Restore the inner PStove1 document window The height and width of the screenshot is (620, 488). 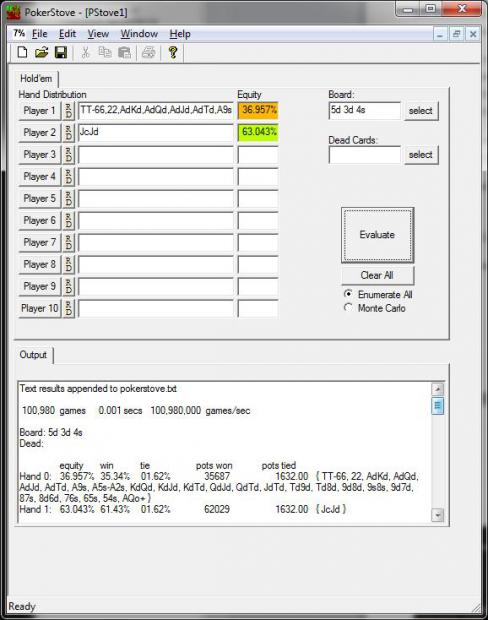point(456,34)
